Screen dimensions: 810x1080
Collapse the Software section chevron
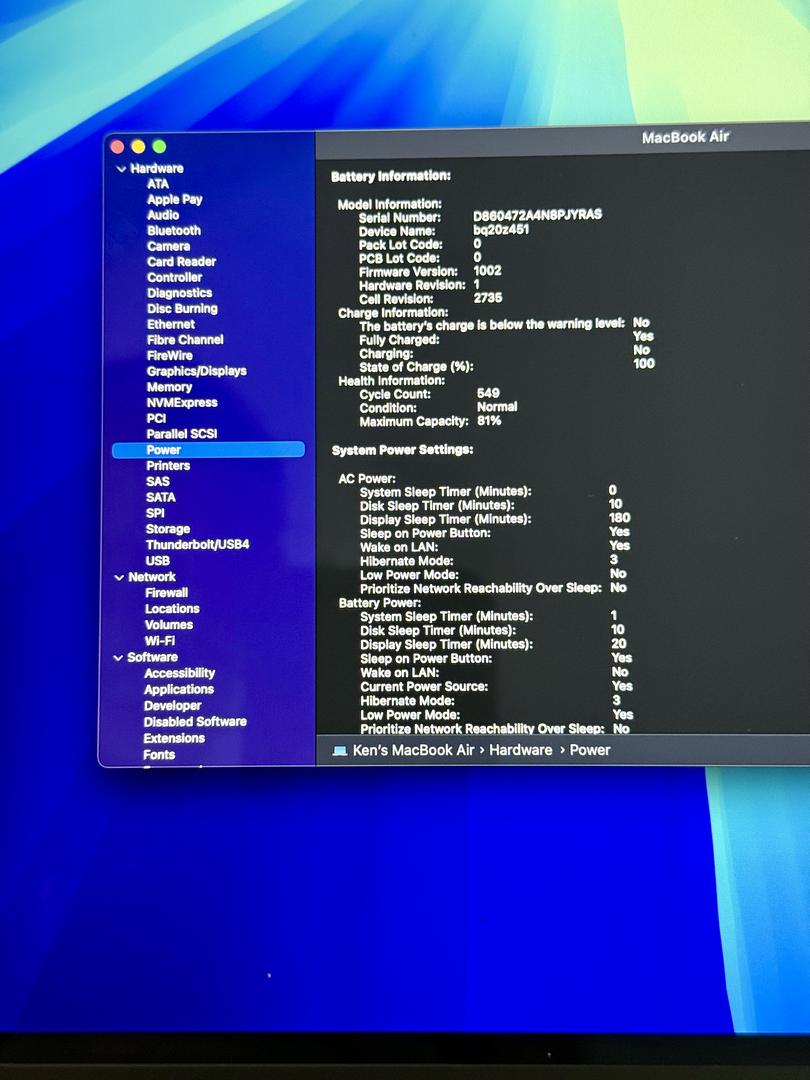click(118, 658)
